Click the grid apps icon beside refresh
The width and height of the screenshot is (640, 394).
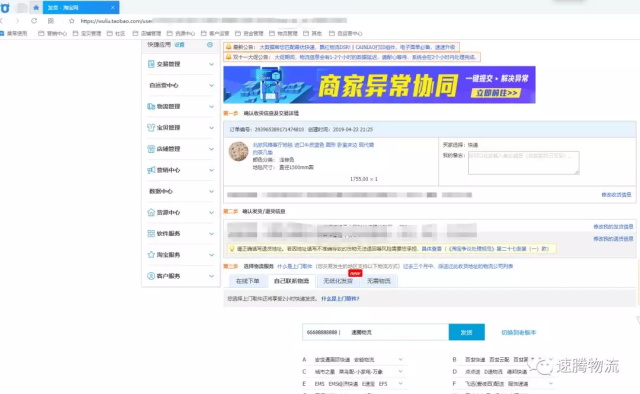coord(51,20)
